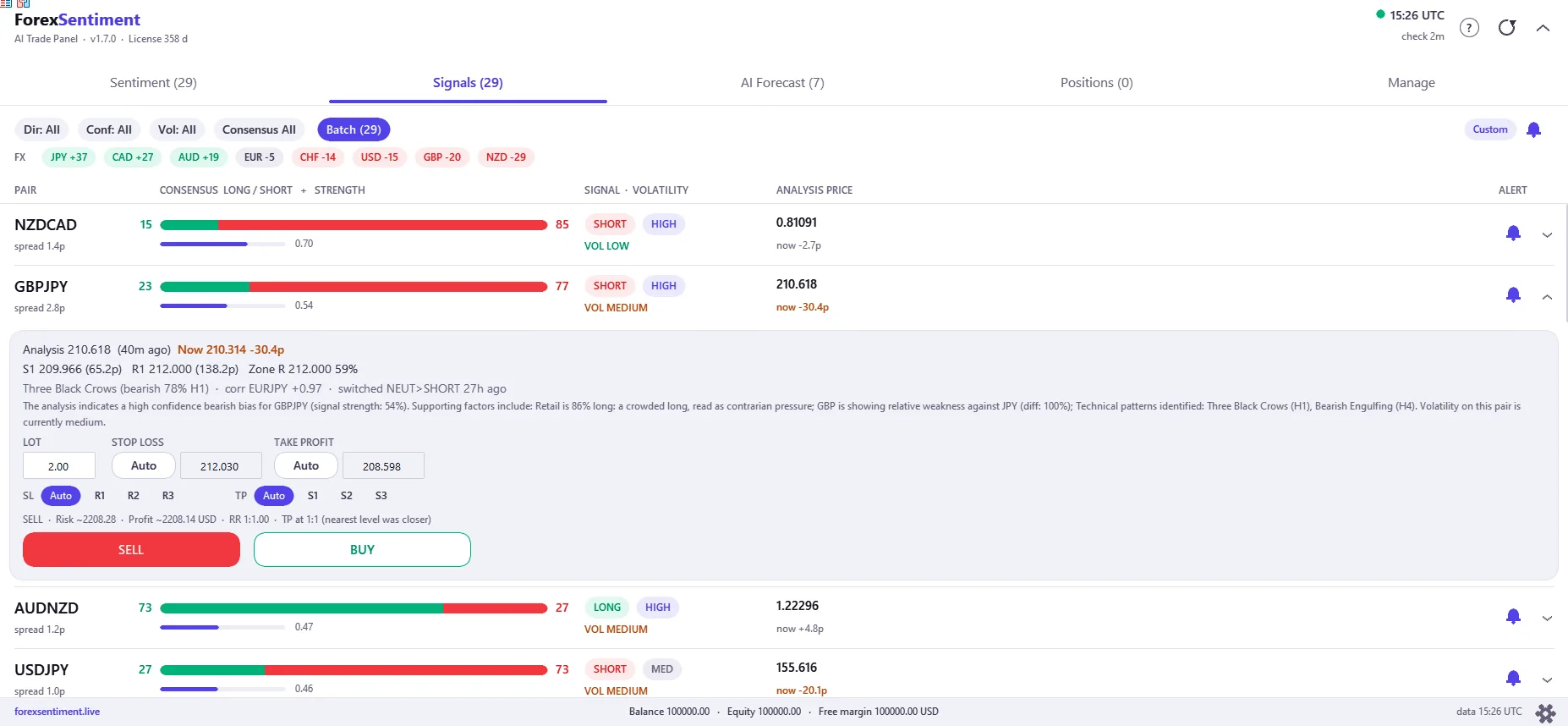The width and height of the screenshot is (1568, 726).
Task: Expand the USDJPY row details
Action: click(1547, 680)
